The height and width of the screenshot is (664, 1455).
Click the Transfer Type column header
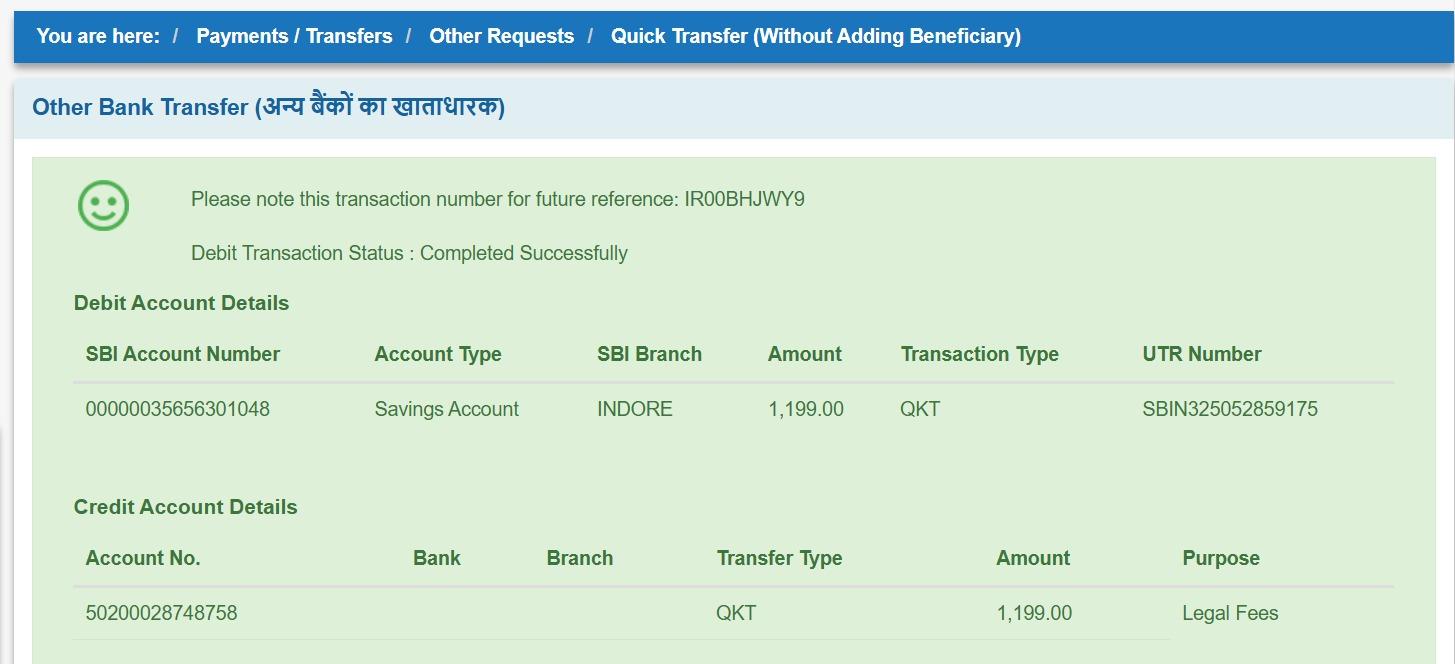click(x=780, y=558)
